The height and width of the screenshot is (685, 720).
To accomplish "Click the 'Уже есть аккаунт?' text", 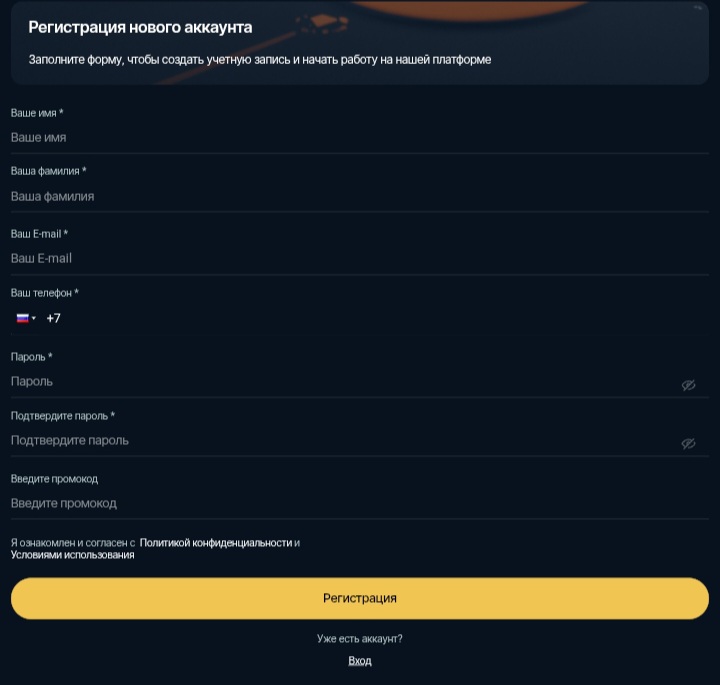I will [x=359, y=638].
